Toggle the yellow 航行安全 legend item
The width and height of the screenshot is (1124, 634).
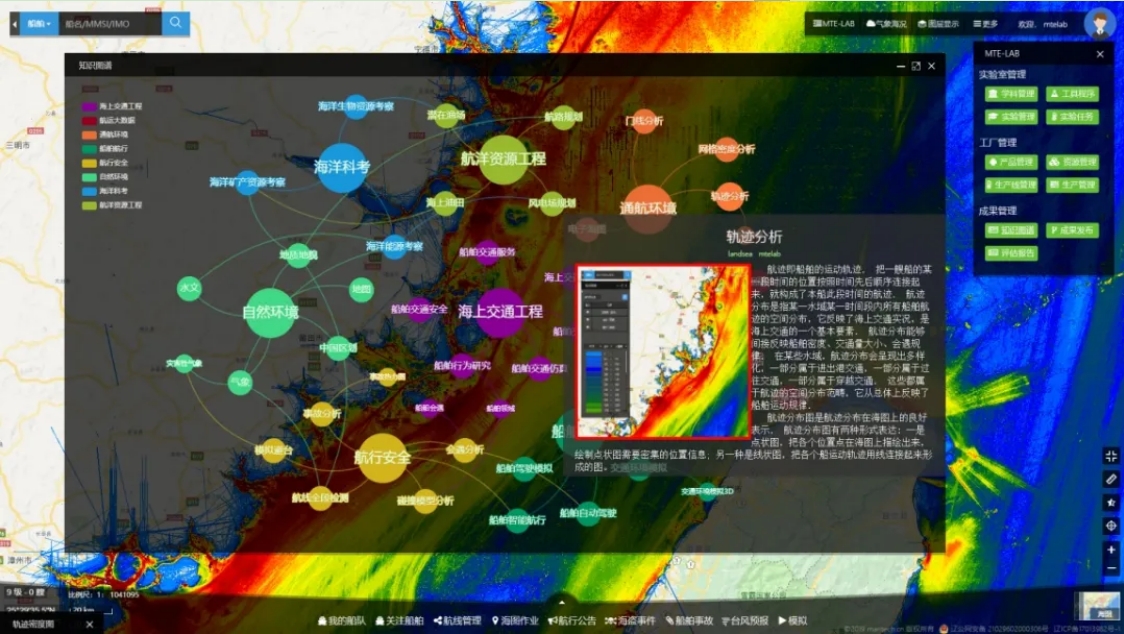[89, 162]
